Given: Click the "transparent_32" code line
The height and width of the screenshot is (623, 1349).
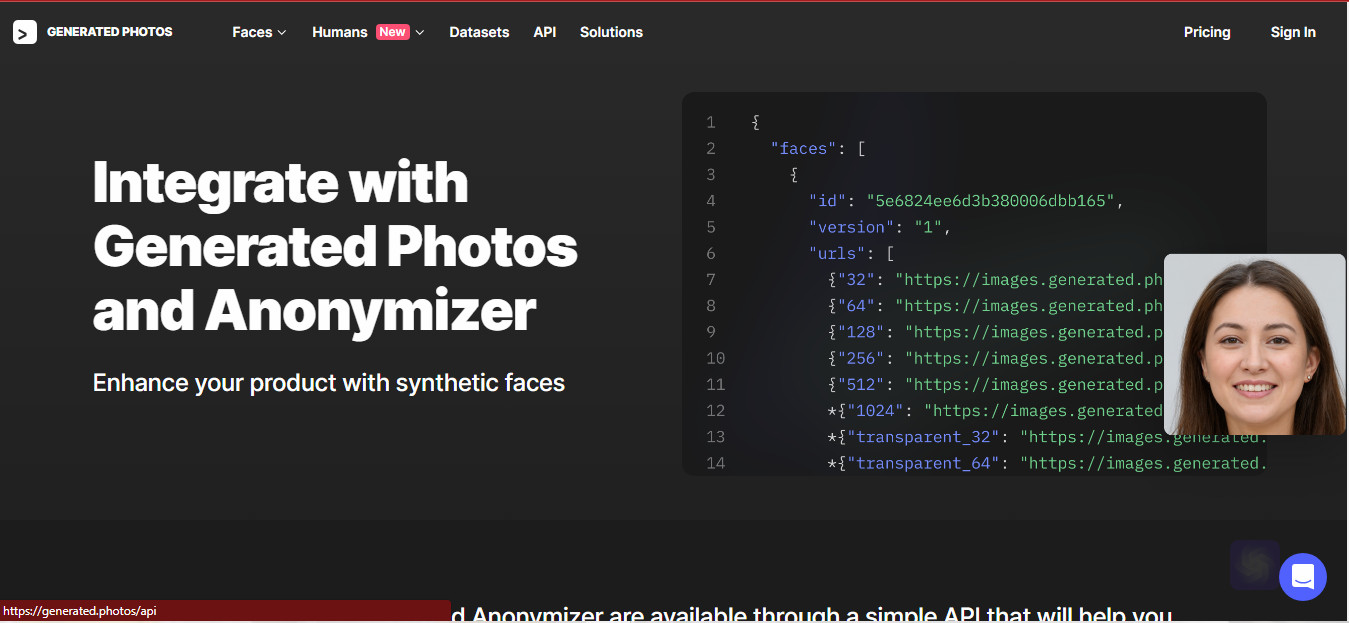Looking at the screenshot, I should click(1047, 437).
